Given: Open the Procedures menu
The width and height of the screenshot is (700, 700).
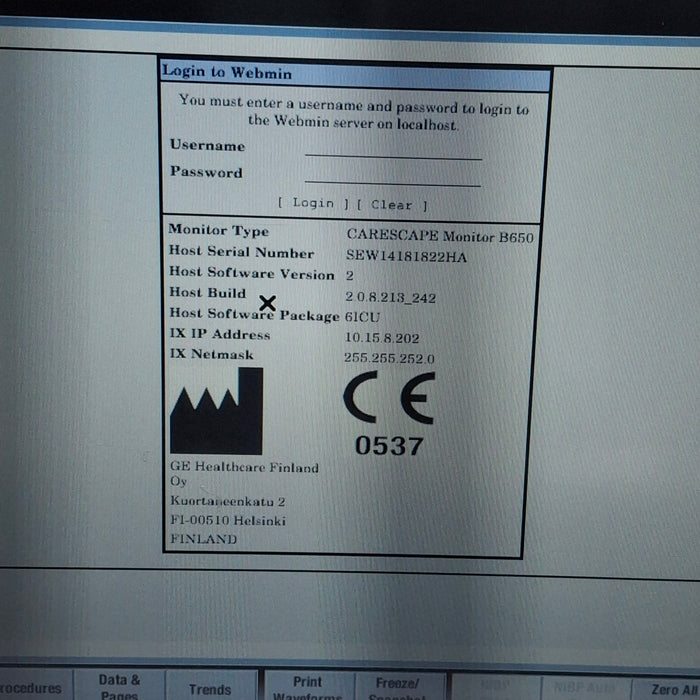Looking at the screenshot, I should [x=30, y=688].
